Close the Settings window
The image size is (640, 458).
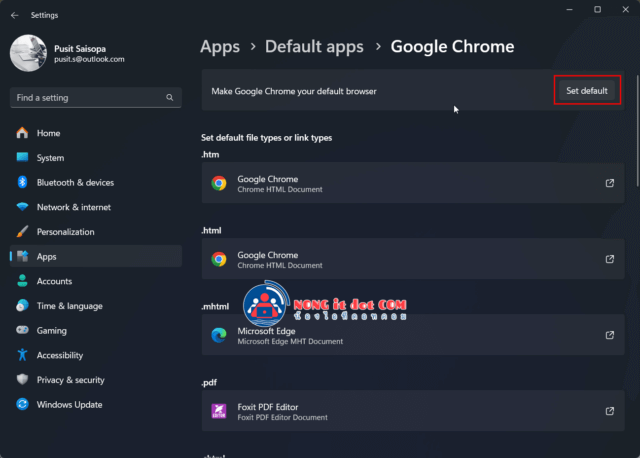[x=625, y=9]
